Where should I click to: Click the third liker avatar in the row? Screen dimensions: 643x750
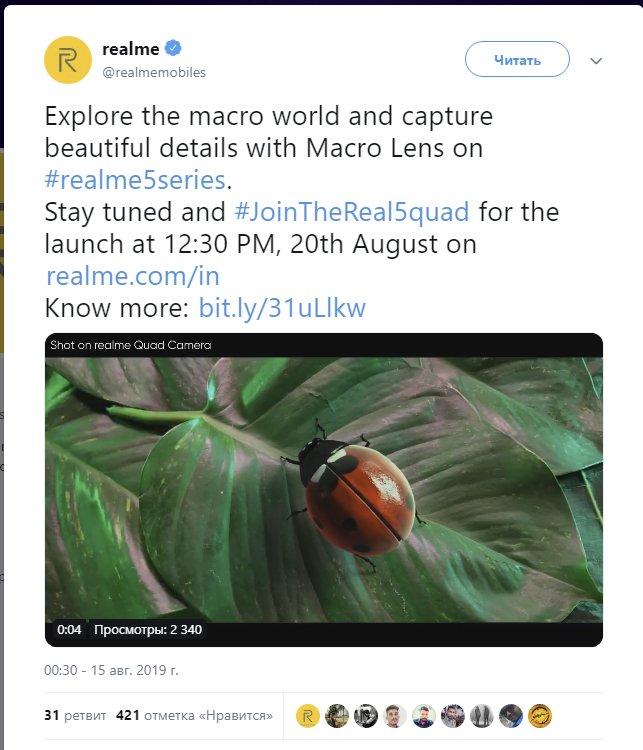click(367, 716)
